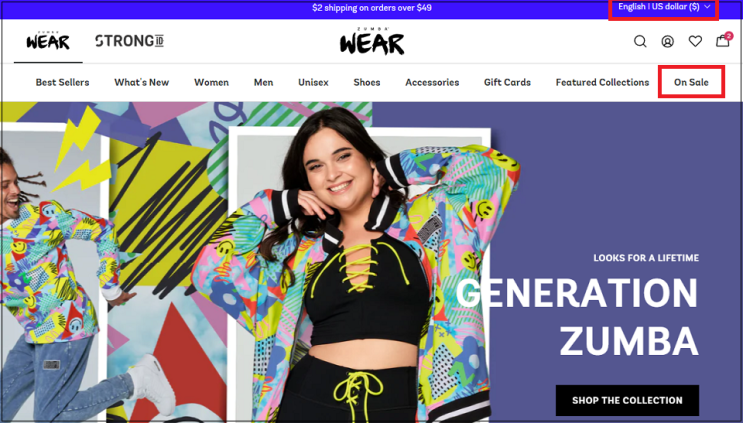This screenshot has width=743, height=423.
Task: Expand the English | US dollar selector
Action: [663, 7]
